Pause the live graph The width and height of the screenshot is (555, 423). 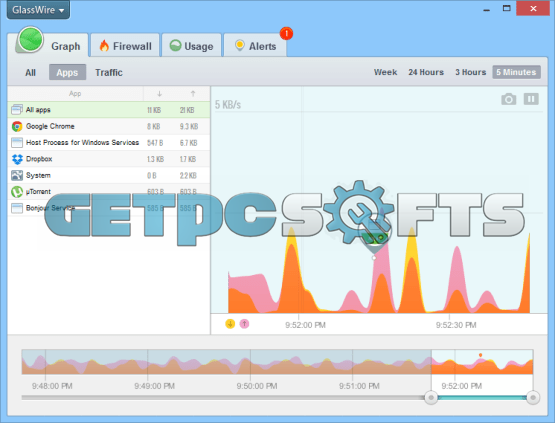click(531, 99)
